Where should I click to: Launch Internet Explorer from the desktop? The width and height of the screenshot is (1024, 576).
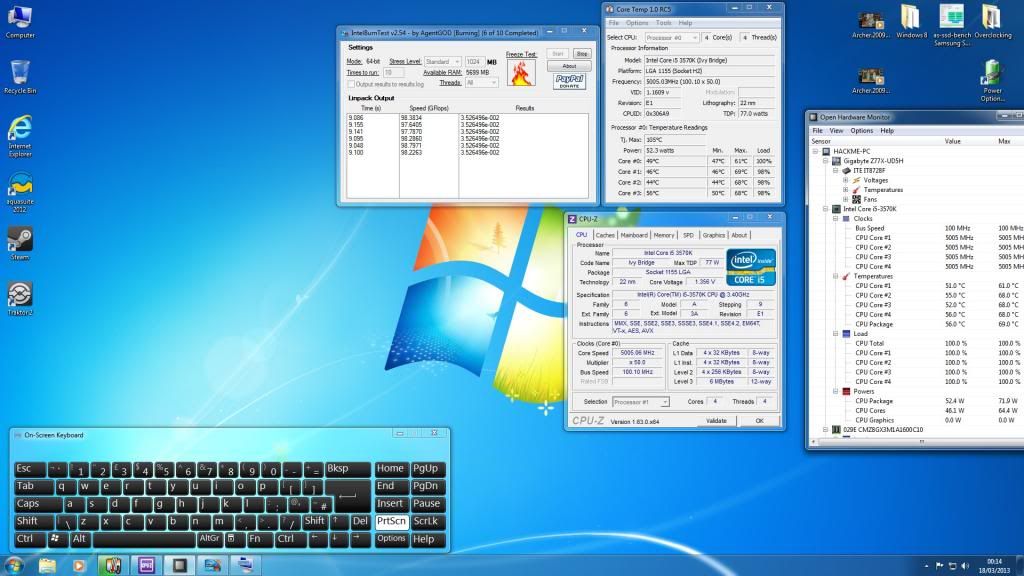20,136
